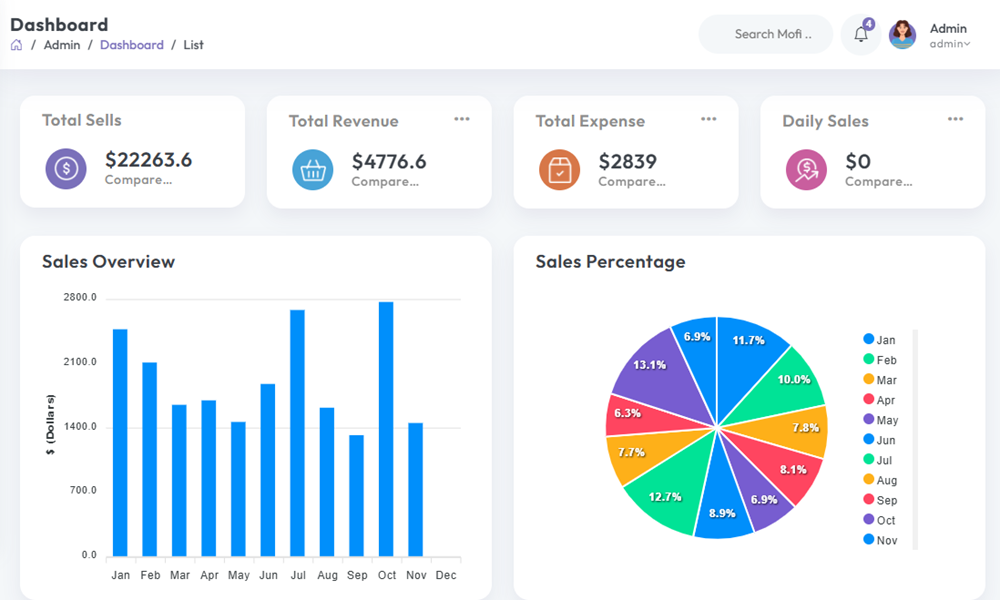Click the Dashboard breadcrumb link
This screenshot has width=1000, height=600.
(131, 45)
